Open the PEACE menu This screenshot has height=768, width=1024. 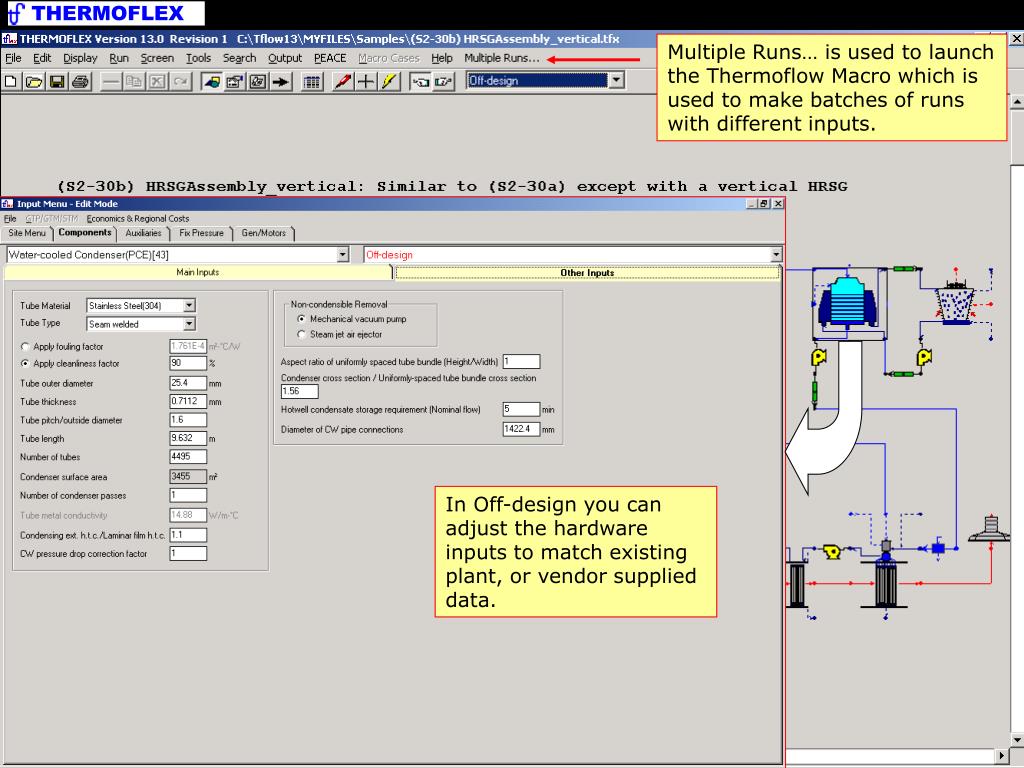tap(330, 58)
